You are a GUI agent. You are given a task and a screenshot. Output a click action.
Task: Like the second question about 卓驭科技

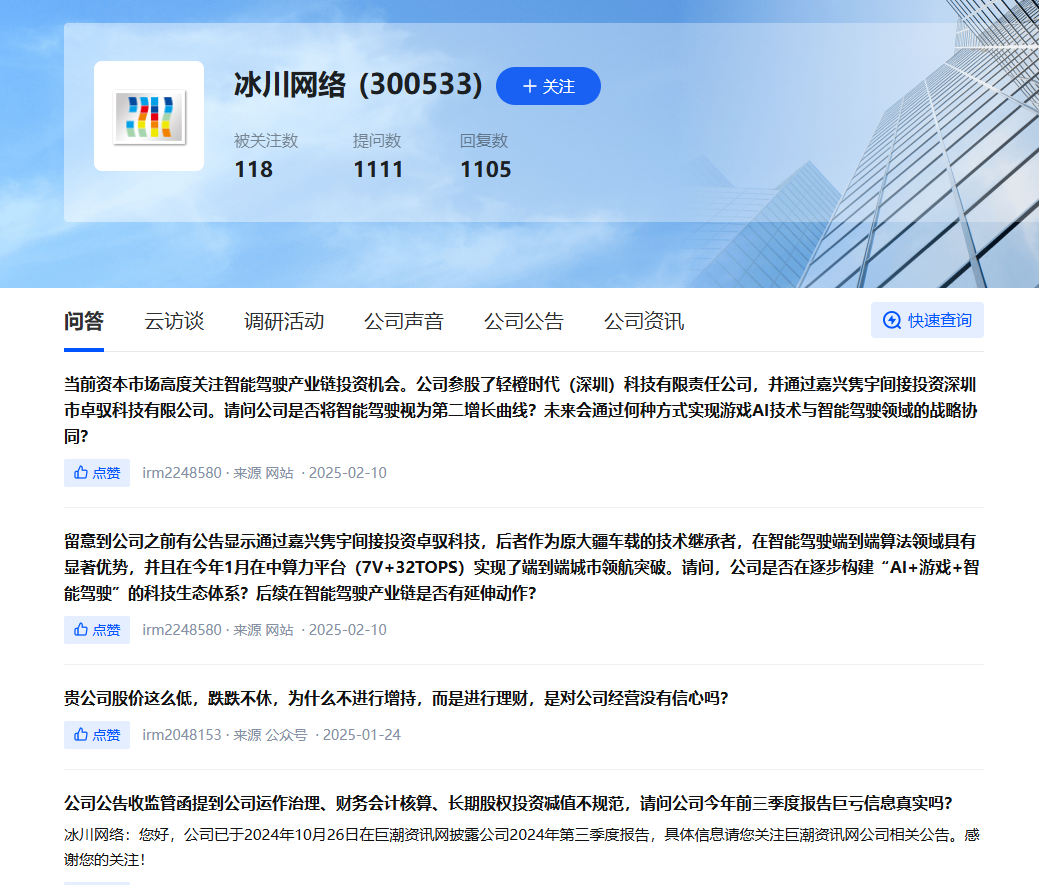pos(97,630)
